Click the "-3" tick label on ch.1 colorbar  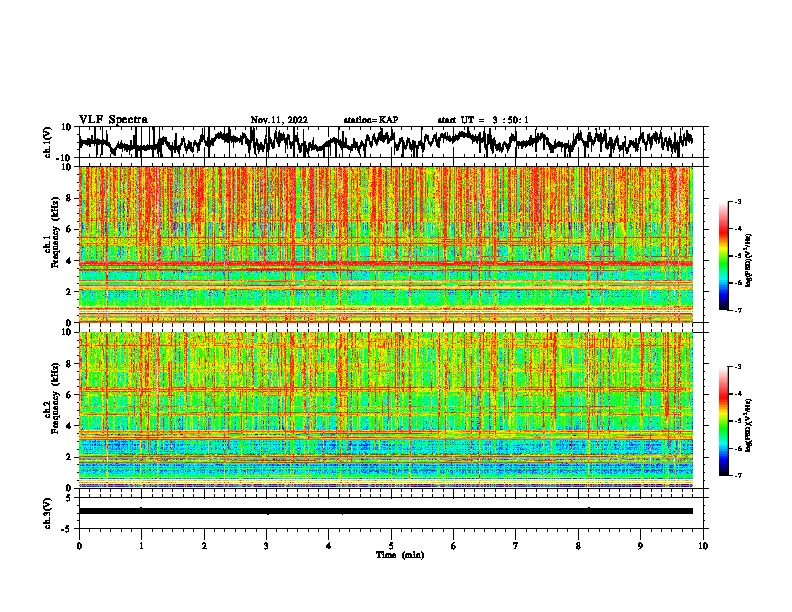coord(738,201)
